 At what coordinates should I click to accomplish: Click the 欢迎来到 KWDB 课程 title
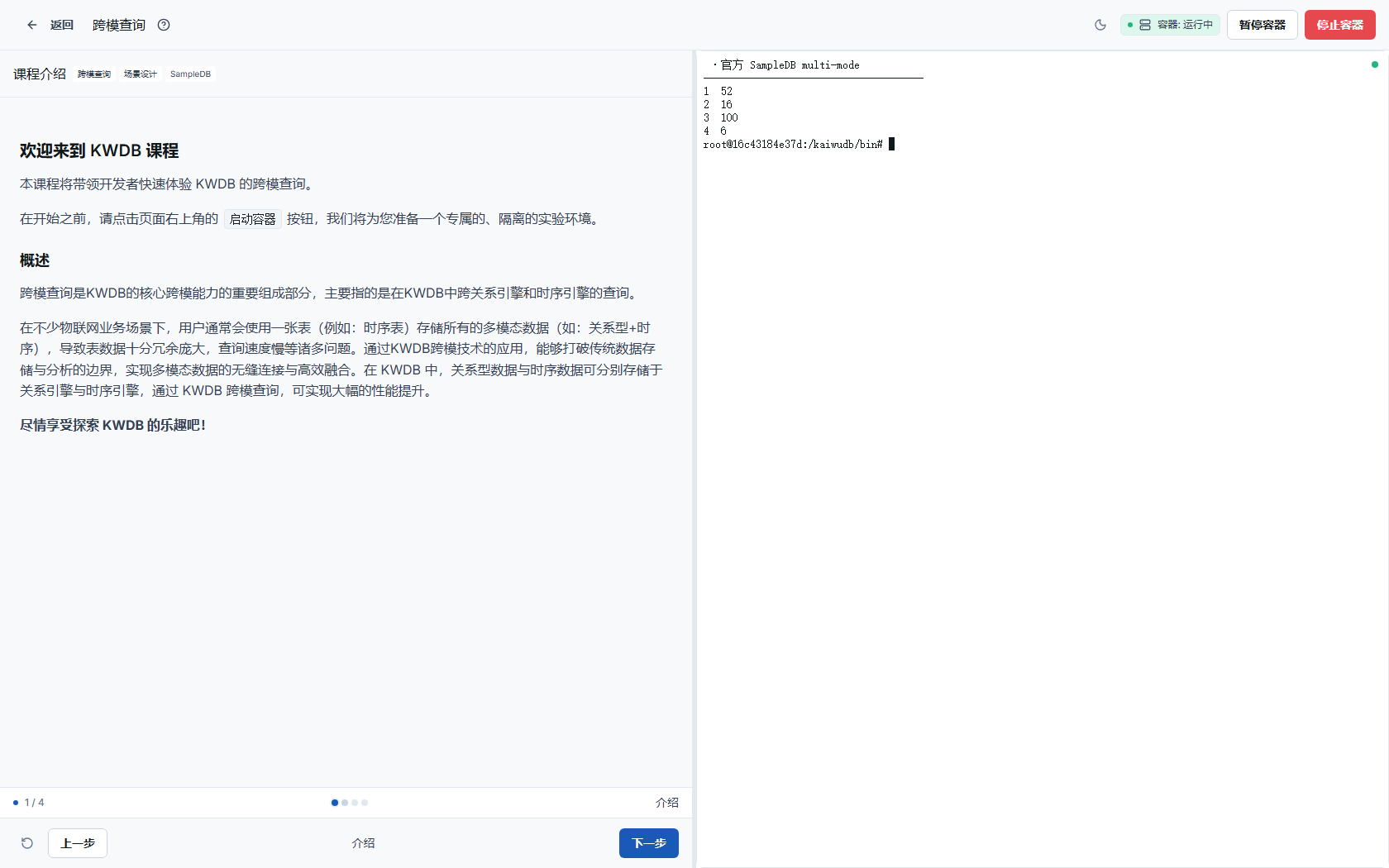(99, 150)
